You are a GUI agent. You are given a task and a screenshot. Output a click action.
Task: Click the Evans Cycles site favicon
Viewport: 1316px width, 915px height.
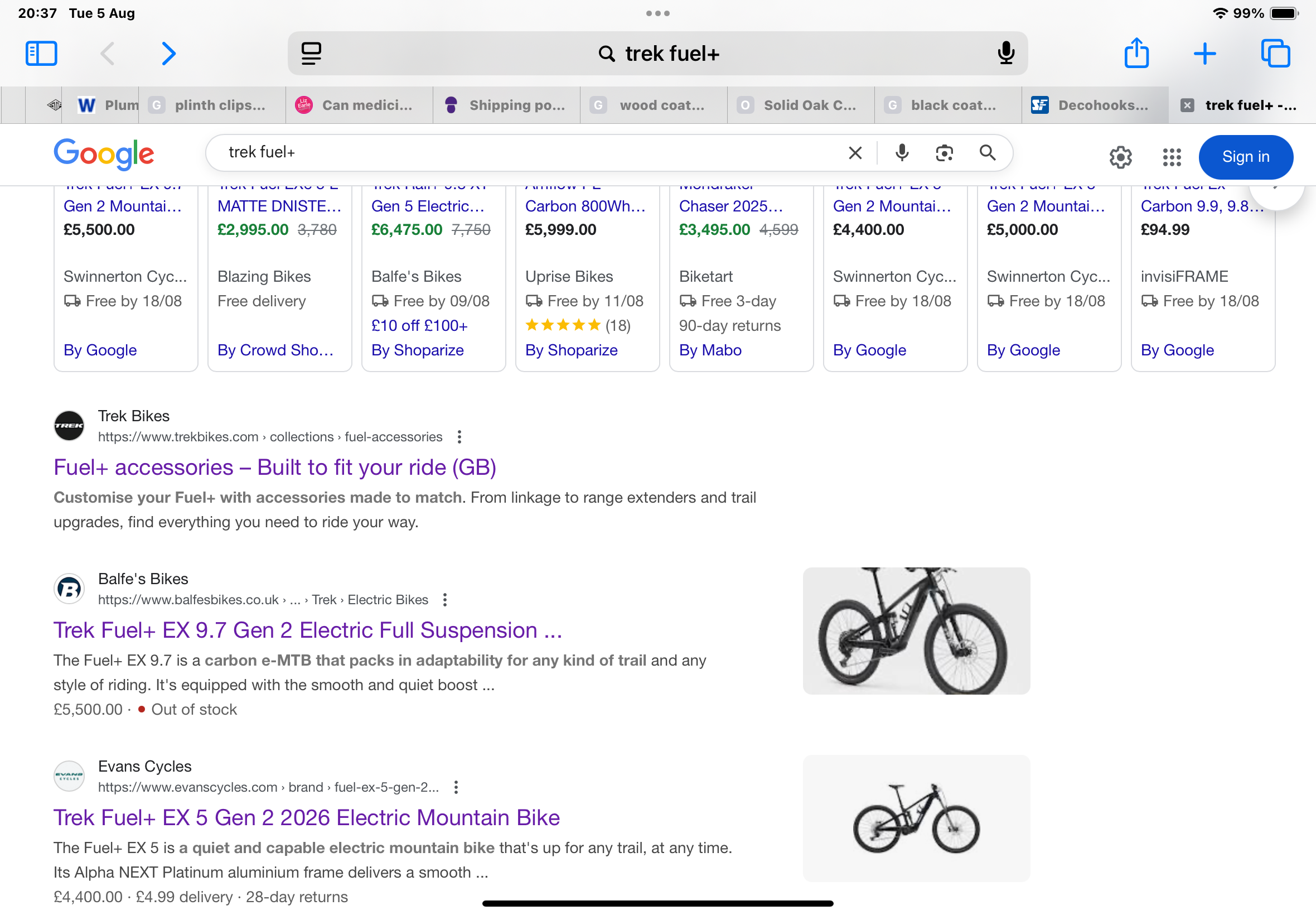69,776
